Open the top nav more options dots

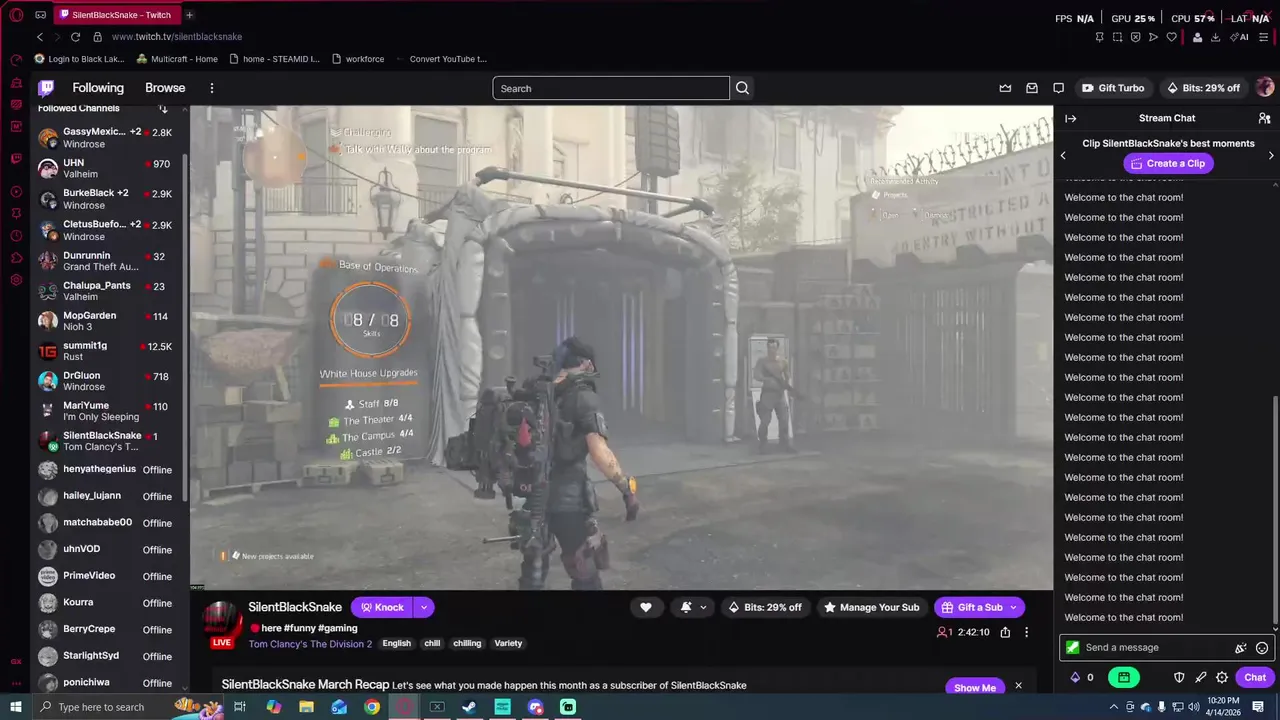[211, 88]
